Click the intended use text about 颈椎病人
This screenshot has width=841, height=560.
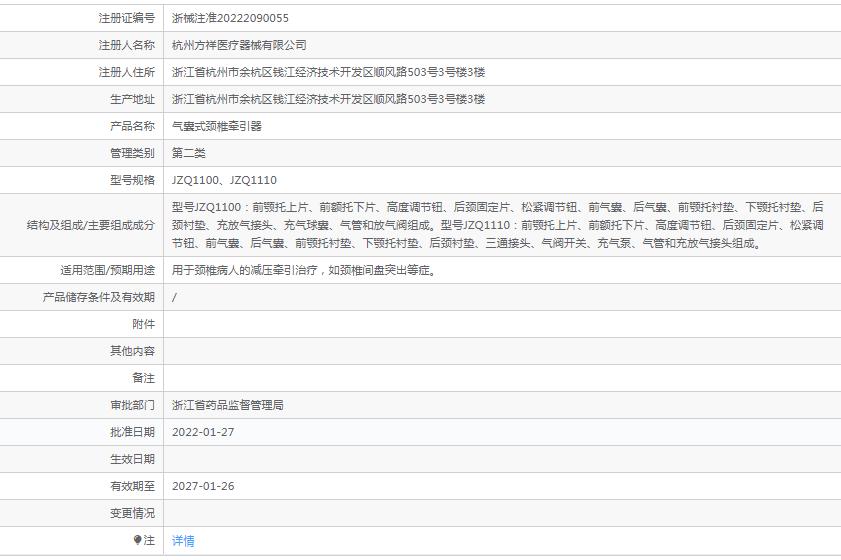[303, 270]
